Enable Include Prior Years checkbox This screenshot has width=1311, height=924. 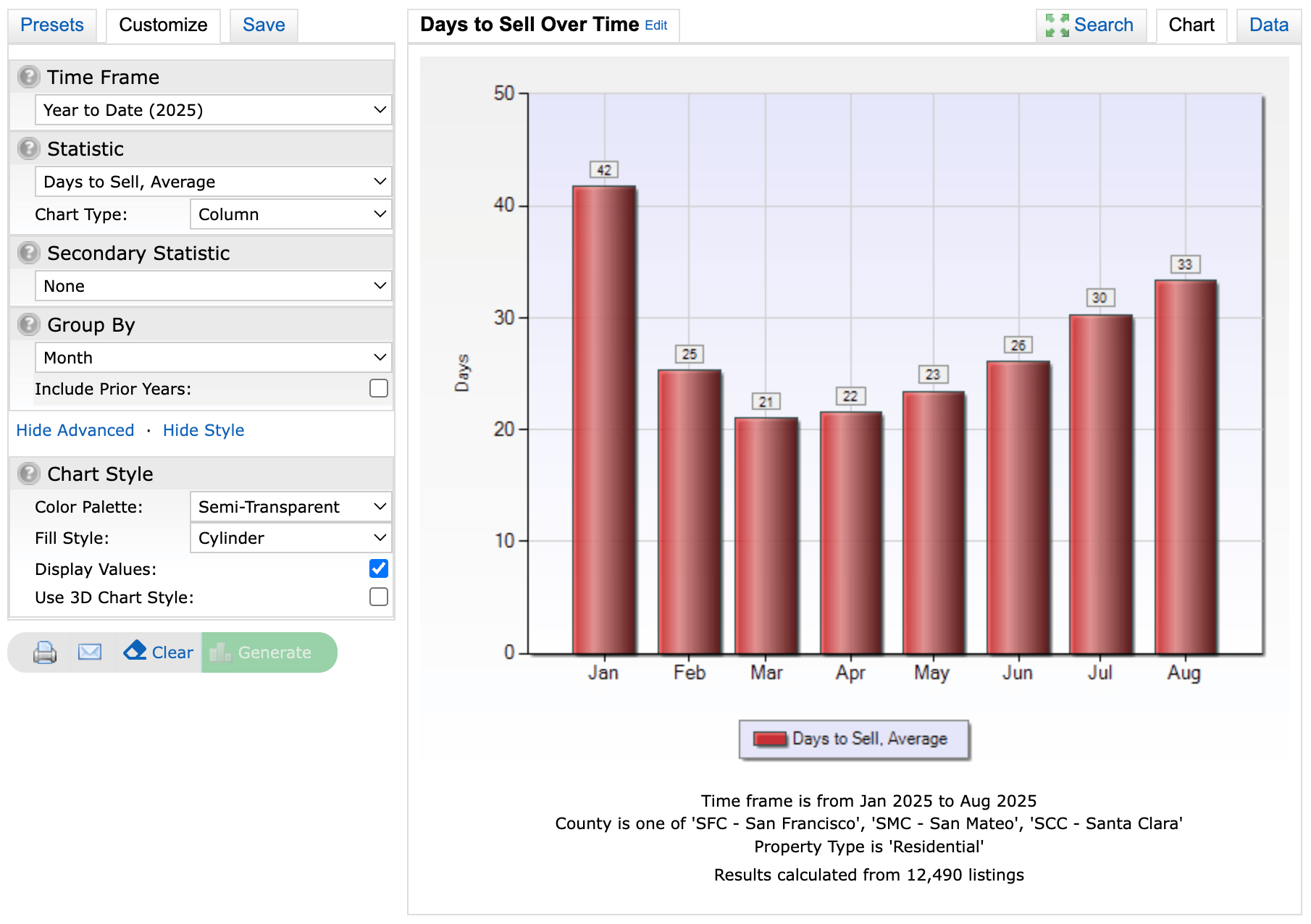click(379, 389)
